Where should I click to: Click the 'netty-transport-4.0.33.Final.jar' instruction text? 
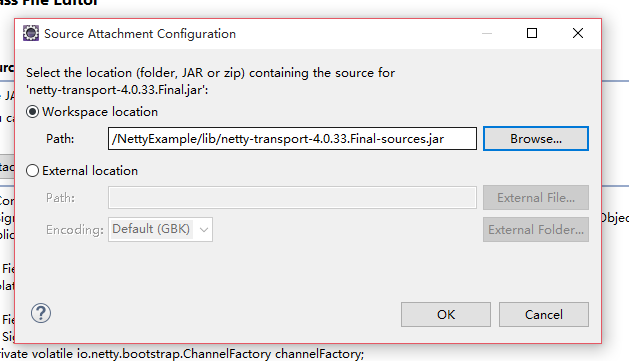click(x=118, y=89)
